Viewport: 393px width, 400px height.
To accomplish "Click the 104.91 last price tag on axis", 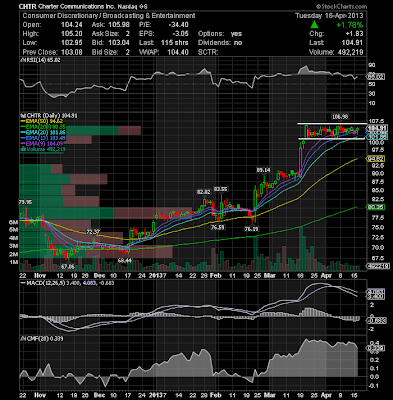I will 376,128.
